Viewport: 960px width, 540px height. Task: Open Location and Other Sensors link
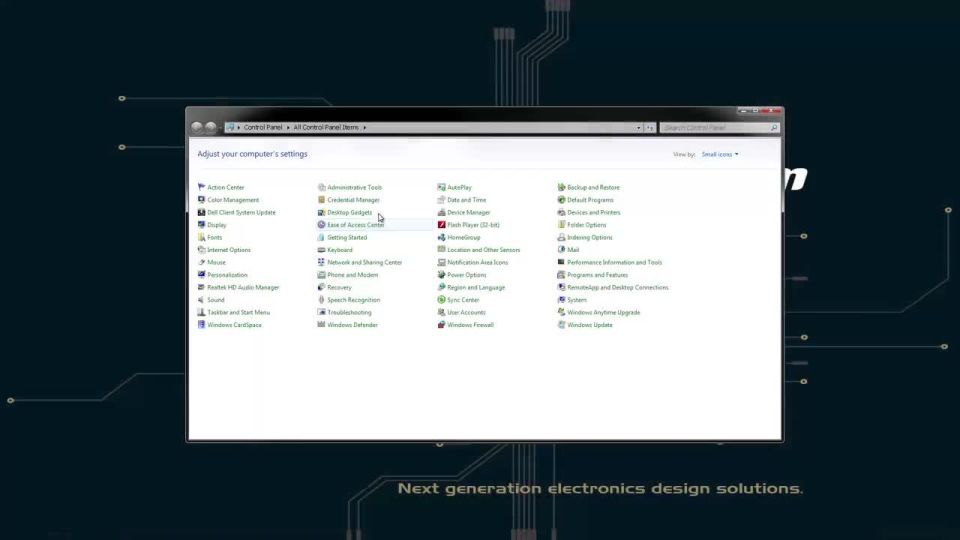pyautogui.click(x=484, y=250)
